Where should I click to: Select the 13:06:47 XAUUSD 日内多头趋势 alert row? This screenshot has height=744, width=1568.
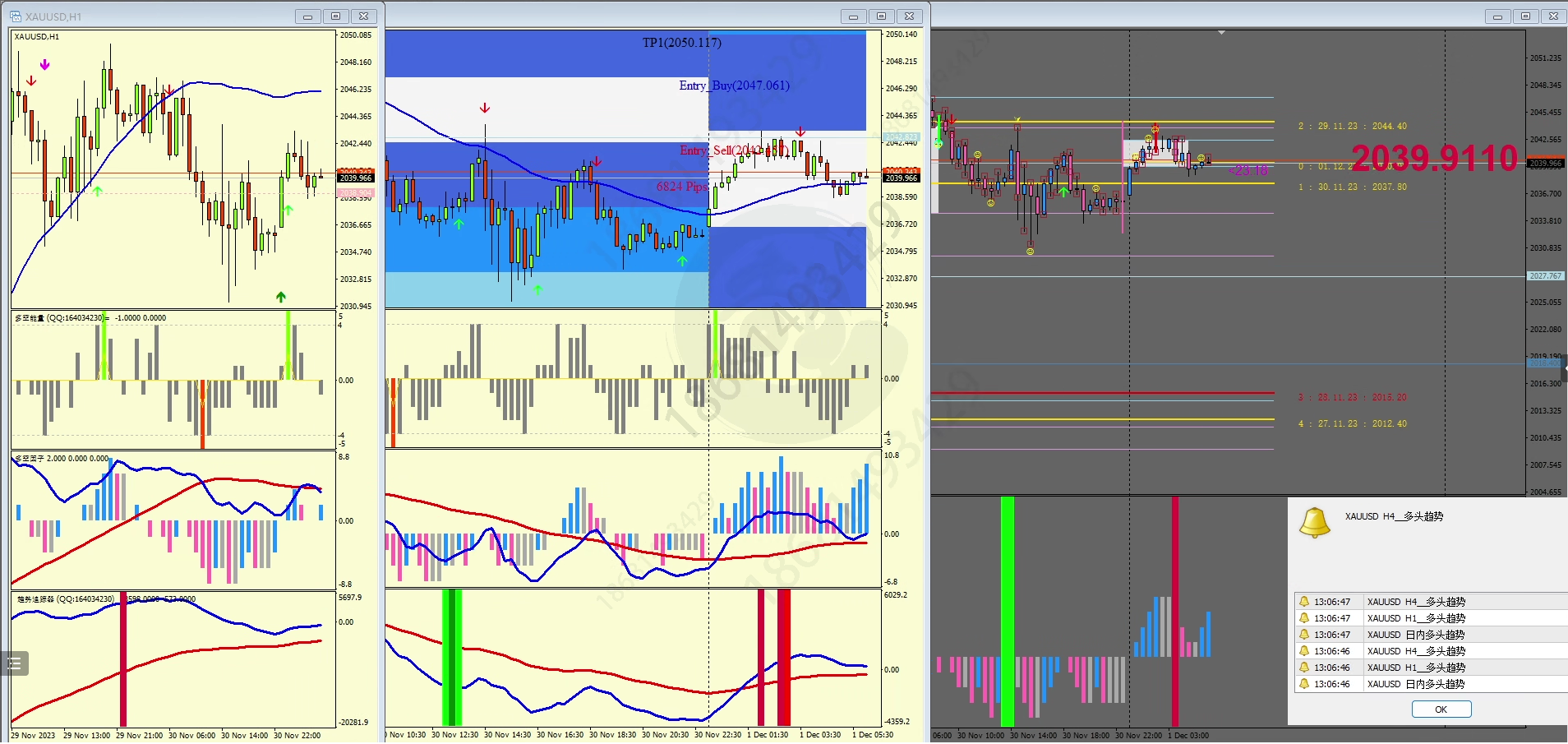[x=1431, y=635]
